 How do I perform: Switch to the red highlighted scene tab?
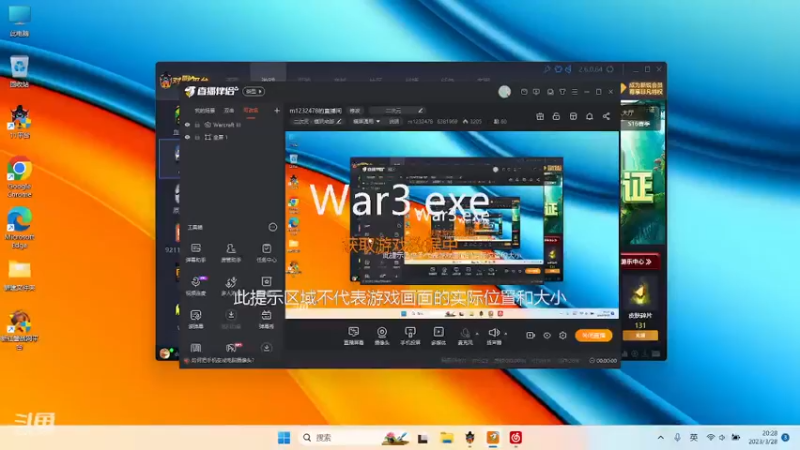pyautogui.click(x=251, y=110)
